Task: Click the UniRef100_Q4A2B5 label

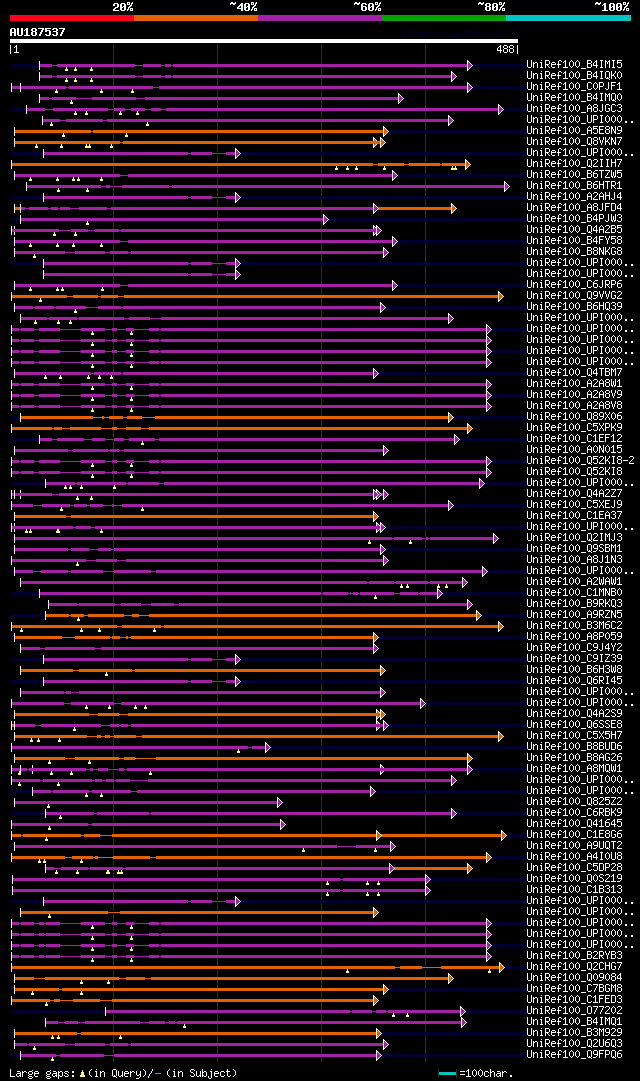Action: (x=574, y=230)
